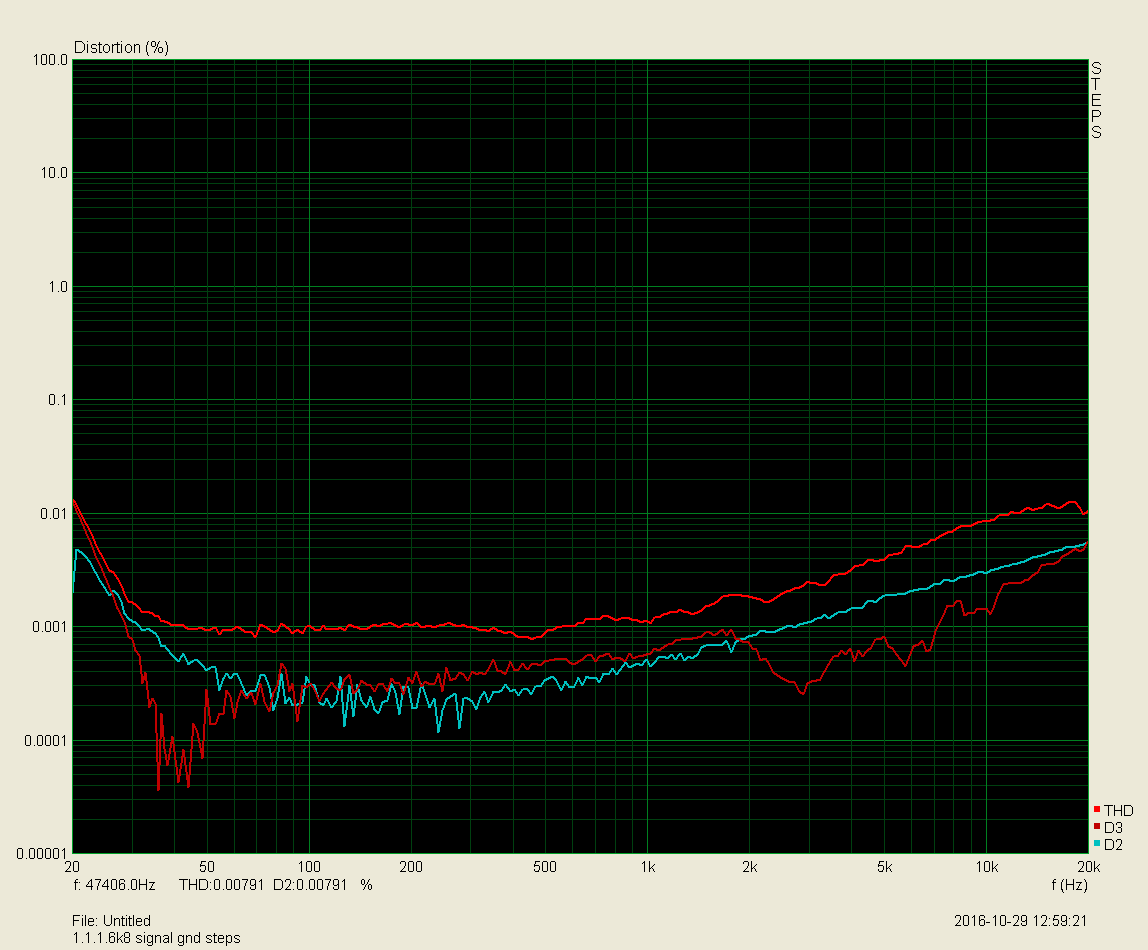The width and height of the screenshot is (1148, 950).
Task: Click the File: Untitled text
Action: (x=111, y=921)
